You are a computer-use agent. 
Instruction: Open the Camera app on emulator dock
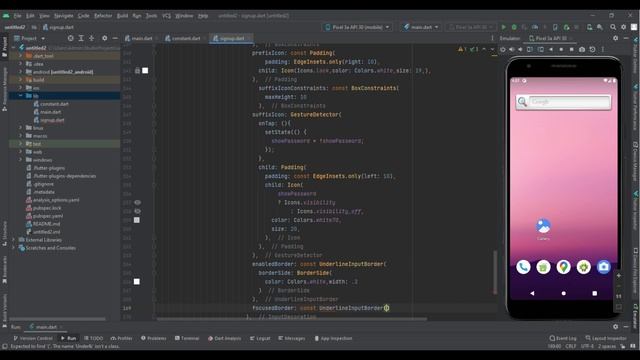point(604,267)
